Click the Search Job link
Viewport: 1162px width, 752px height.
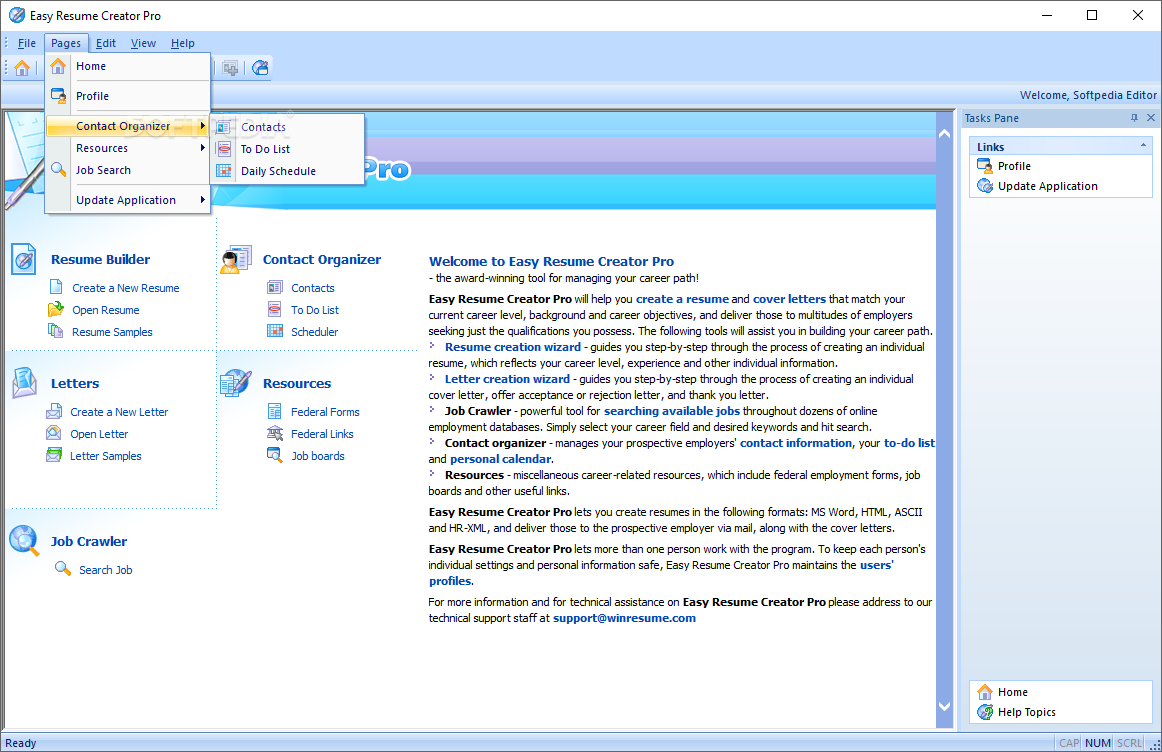106,570
